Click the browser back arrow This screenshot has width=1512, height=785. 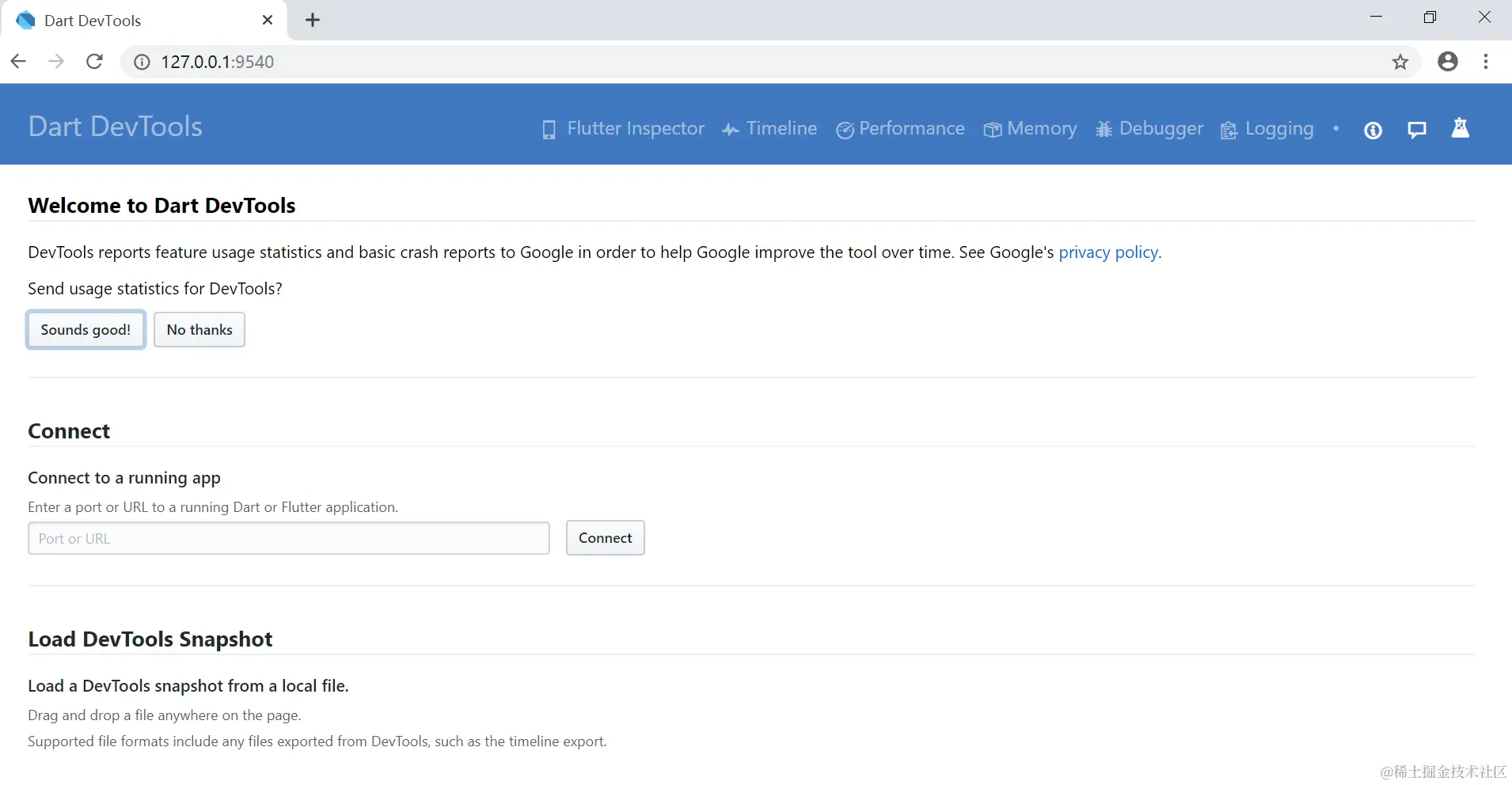[18, 62]
